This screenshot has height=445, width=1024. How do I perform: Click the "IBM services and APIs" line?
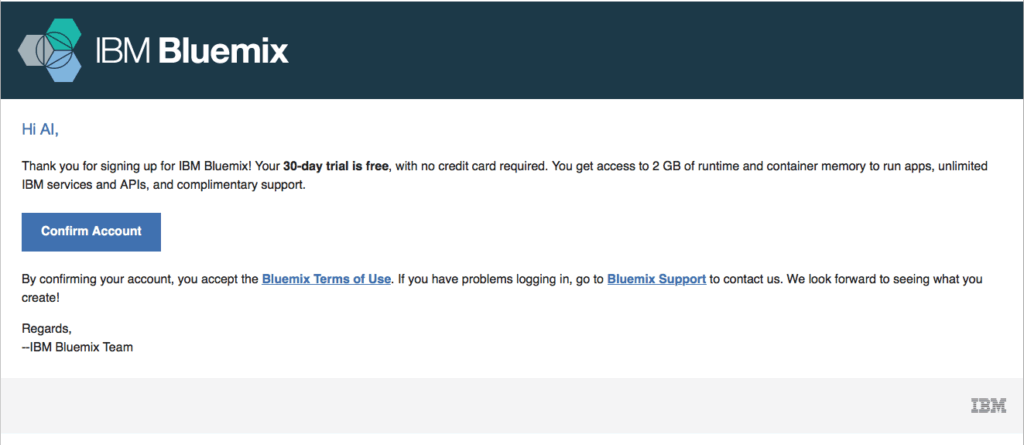163,185
